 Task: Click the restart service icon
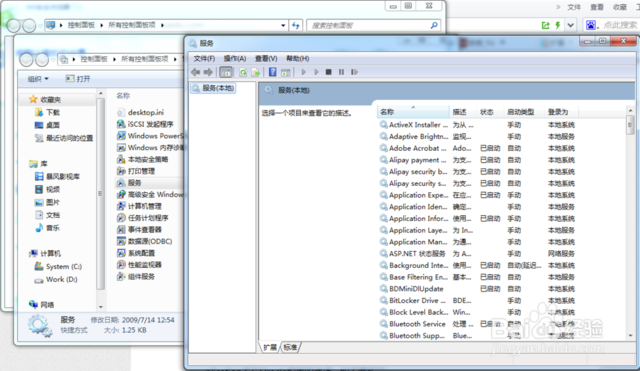tap(354, 72)
